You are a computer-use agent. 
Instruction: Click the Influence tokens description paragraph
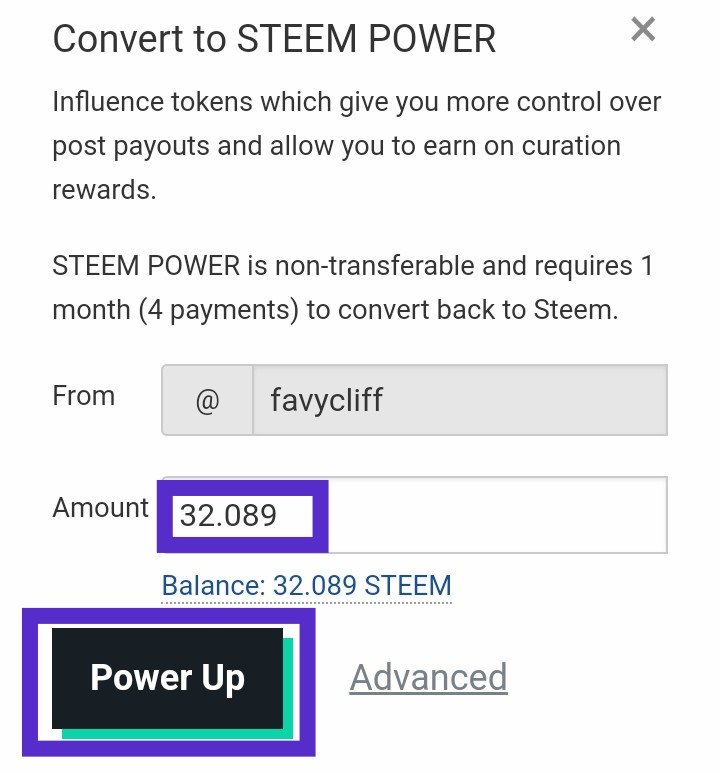356,145
